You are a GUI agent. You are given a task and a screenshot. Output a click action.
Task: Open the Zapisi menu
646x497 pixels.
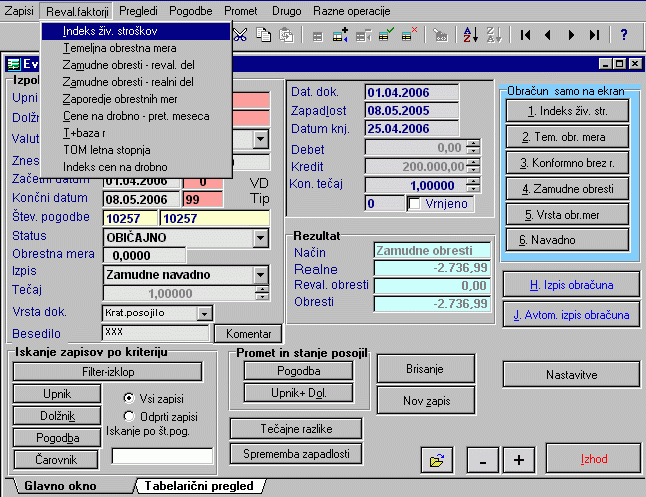(19, 11)
